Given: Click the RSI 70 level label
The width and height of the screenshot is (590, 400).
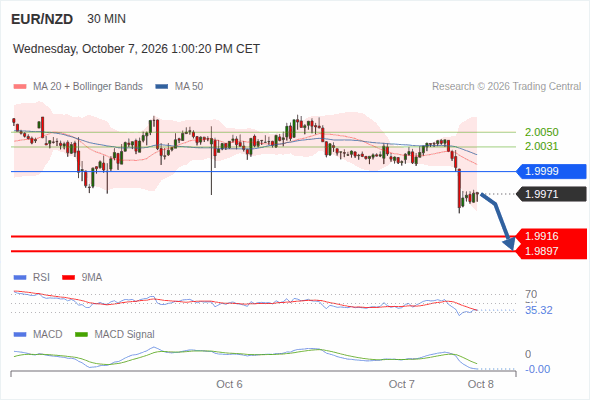Looking at the screenshot, I should 531,294.
